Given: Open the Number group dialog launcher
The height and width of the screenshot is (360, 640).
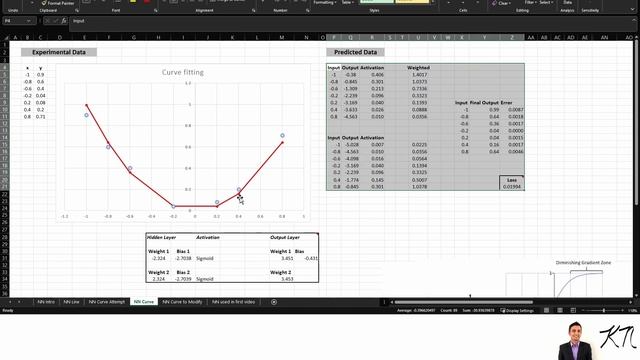Looking at the screenshot, I should tap(307, 11).
